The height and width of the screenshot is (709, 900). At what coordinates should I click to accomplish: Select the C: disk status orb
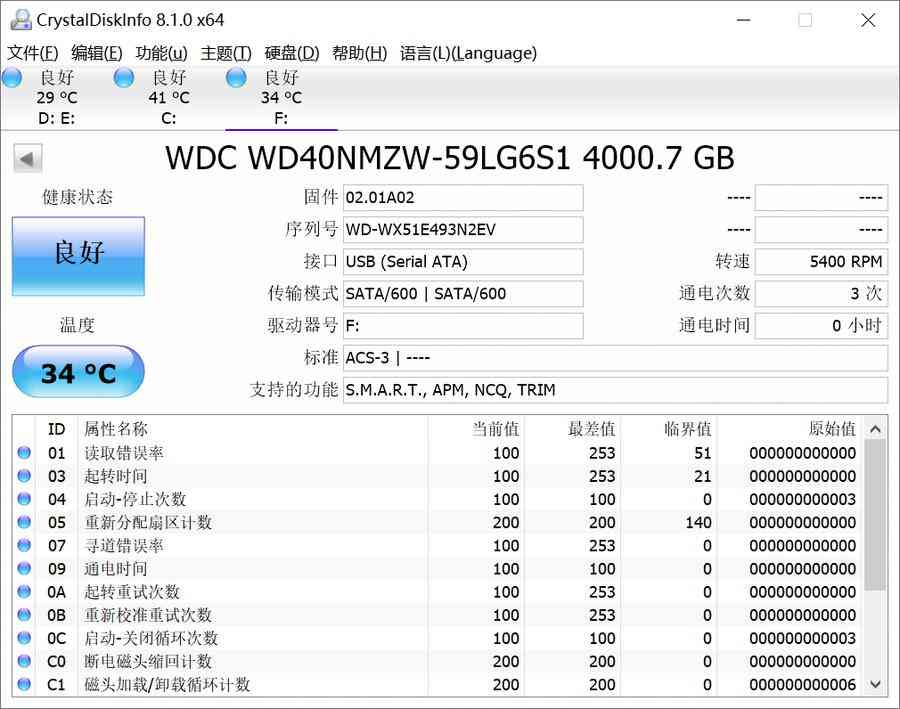[124, 78]
